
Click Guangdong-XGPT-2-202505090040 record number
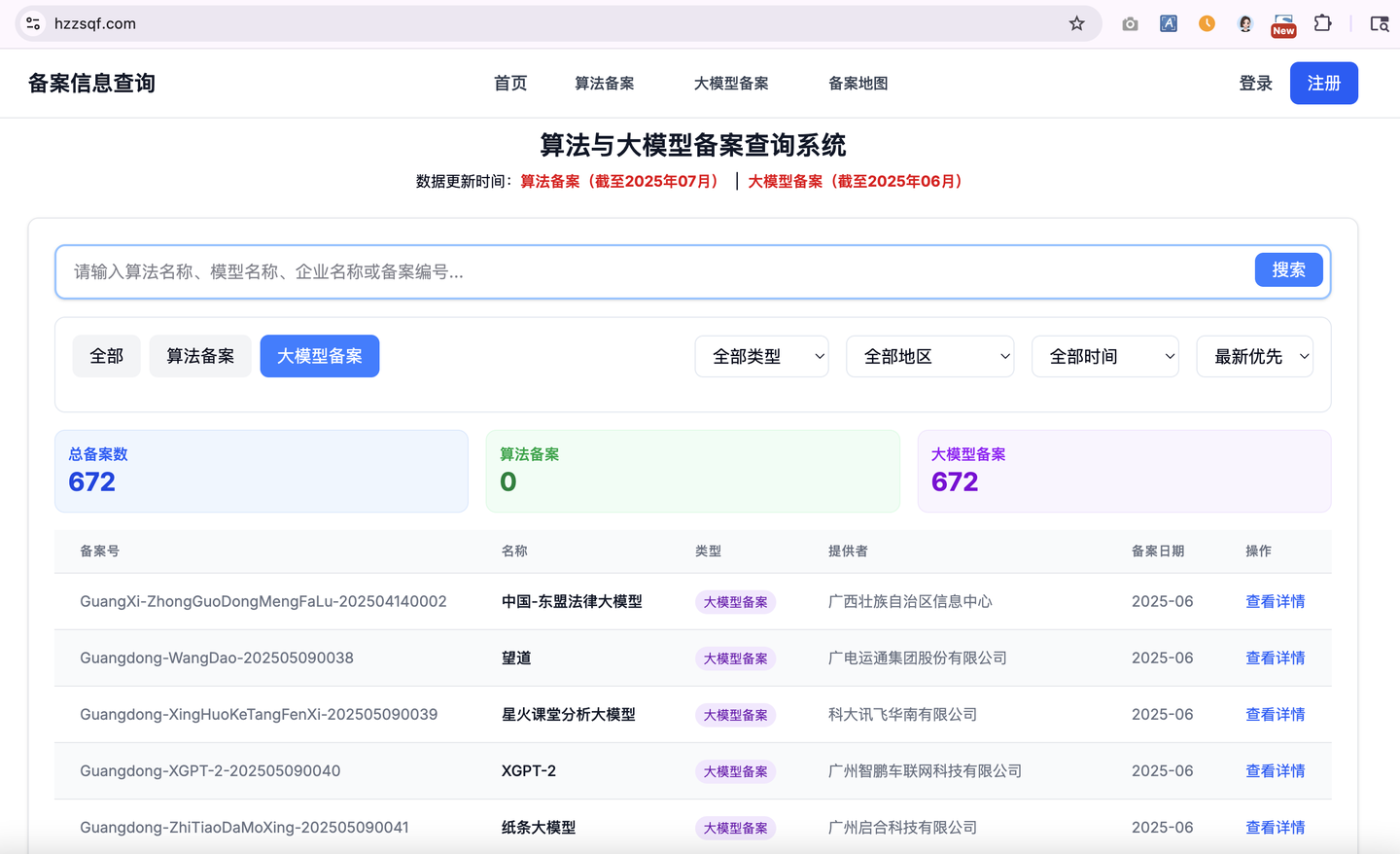click(x=210, y=770)
